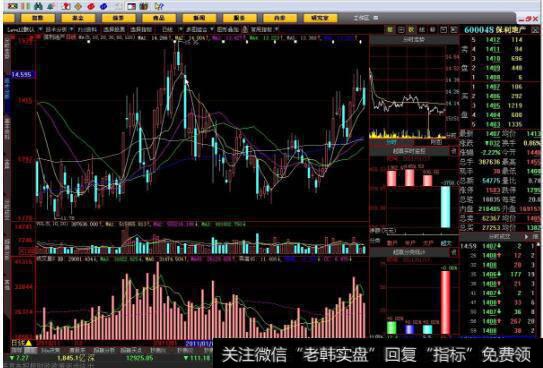The image size is (543, 368).
Task: Click the stock code 600048 title
Action: [479, 30]
